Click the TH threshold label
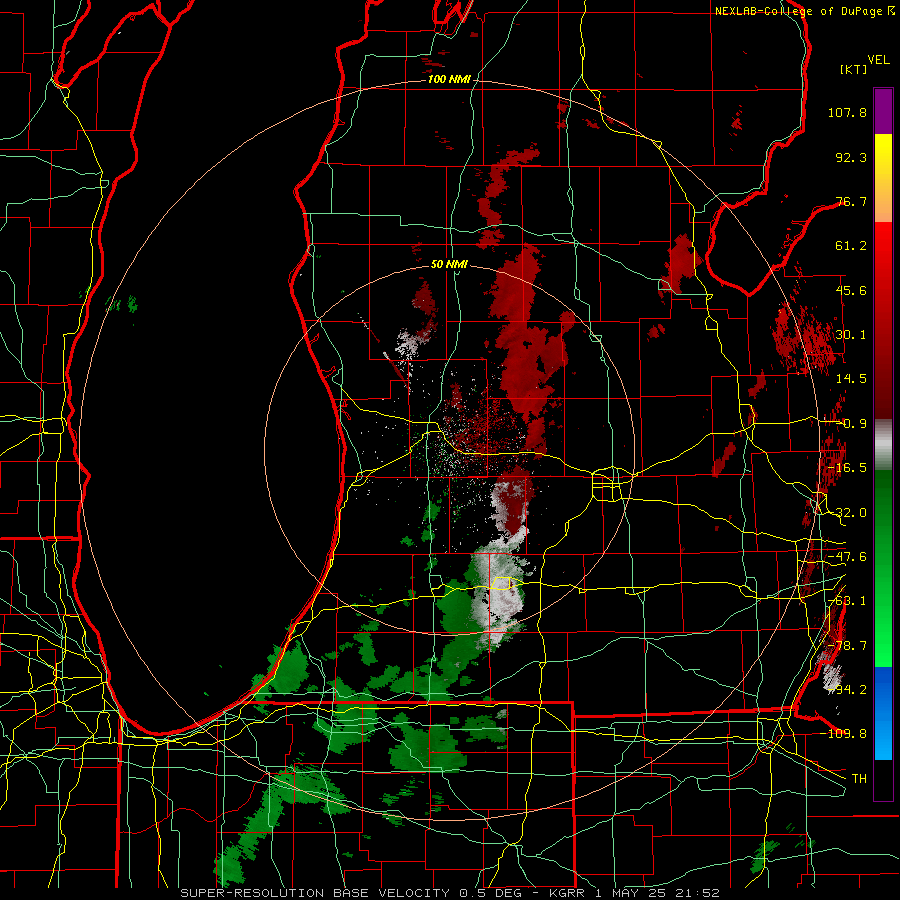 pos(859,779)
